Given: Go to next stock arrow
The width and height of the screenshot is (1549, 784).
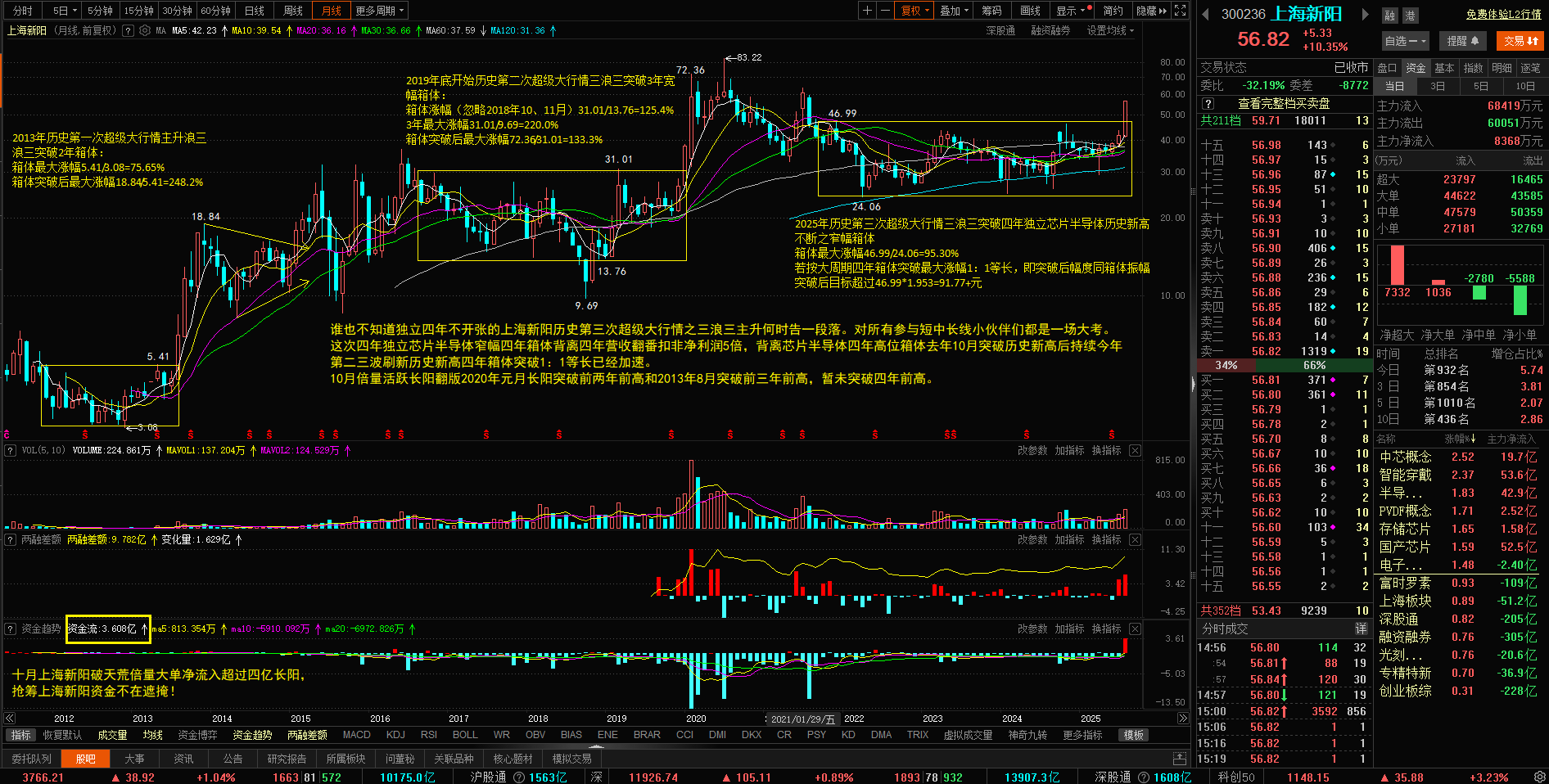Looking at the screenshot, I should point(1365,14).
